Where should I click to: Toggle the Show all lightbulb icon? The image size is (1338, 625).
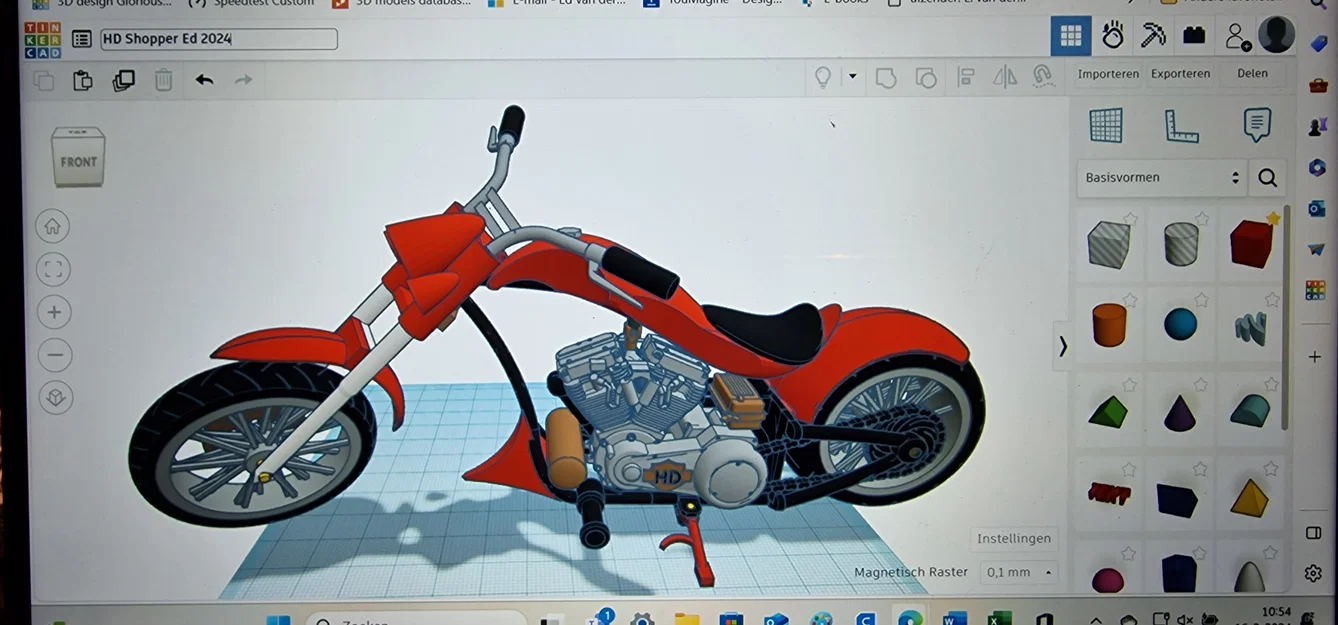point(823,77)
